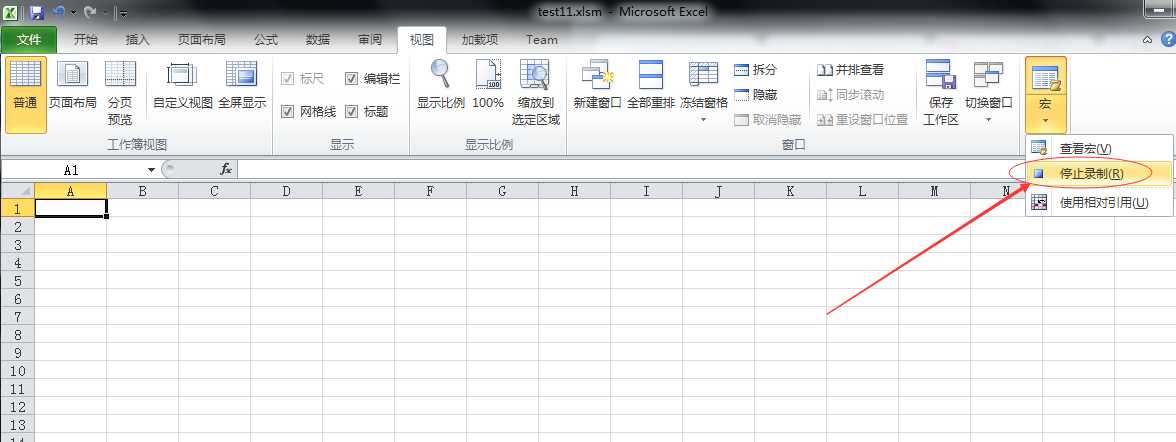Toggle the 标题 headings checkbox
This screenshot has width=1176, height=442.
[x=351, y=111]
